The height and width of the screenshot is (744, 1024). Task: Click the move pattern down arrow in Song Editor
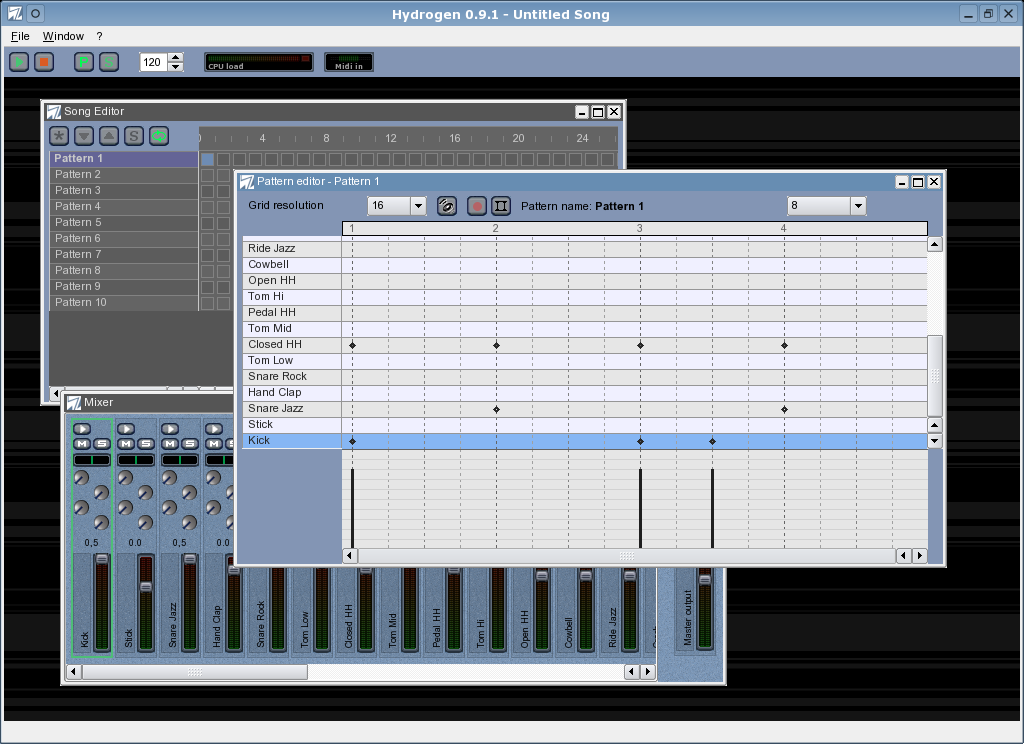tap(84, 136)
